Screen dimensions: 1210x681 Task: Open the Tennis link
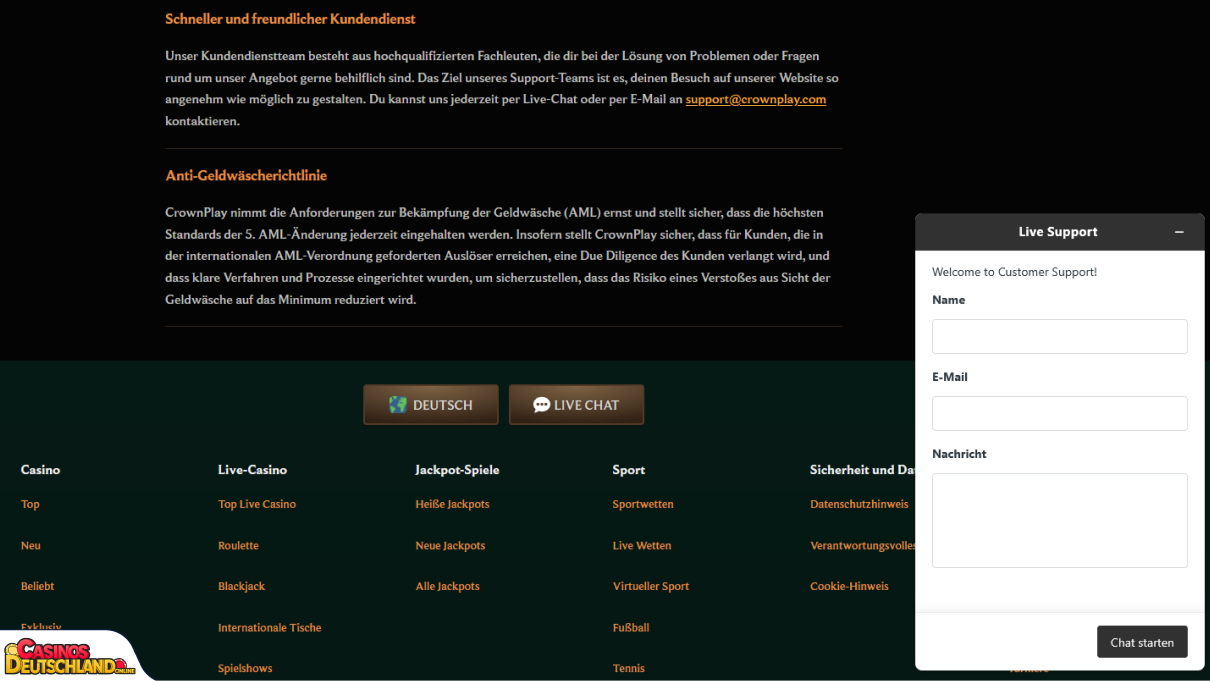pos(629,668)
